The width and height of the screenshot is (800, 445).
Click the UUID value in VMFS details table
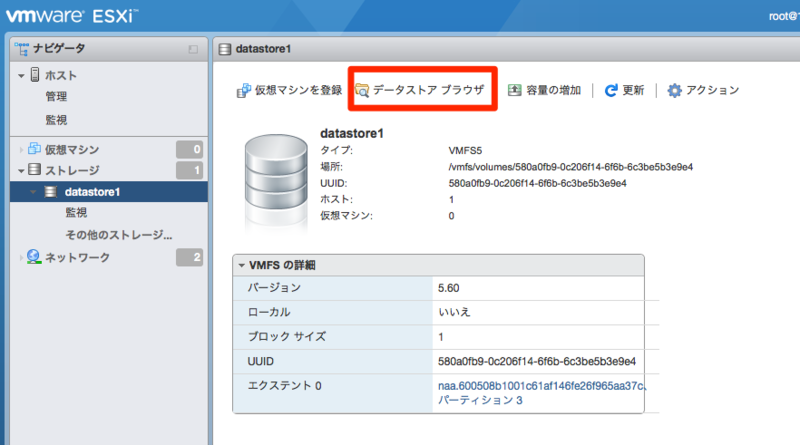[537, 361]
